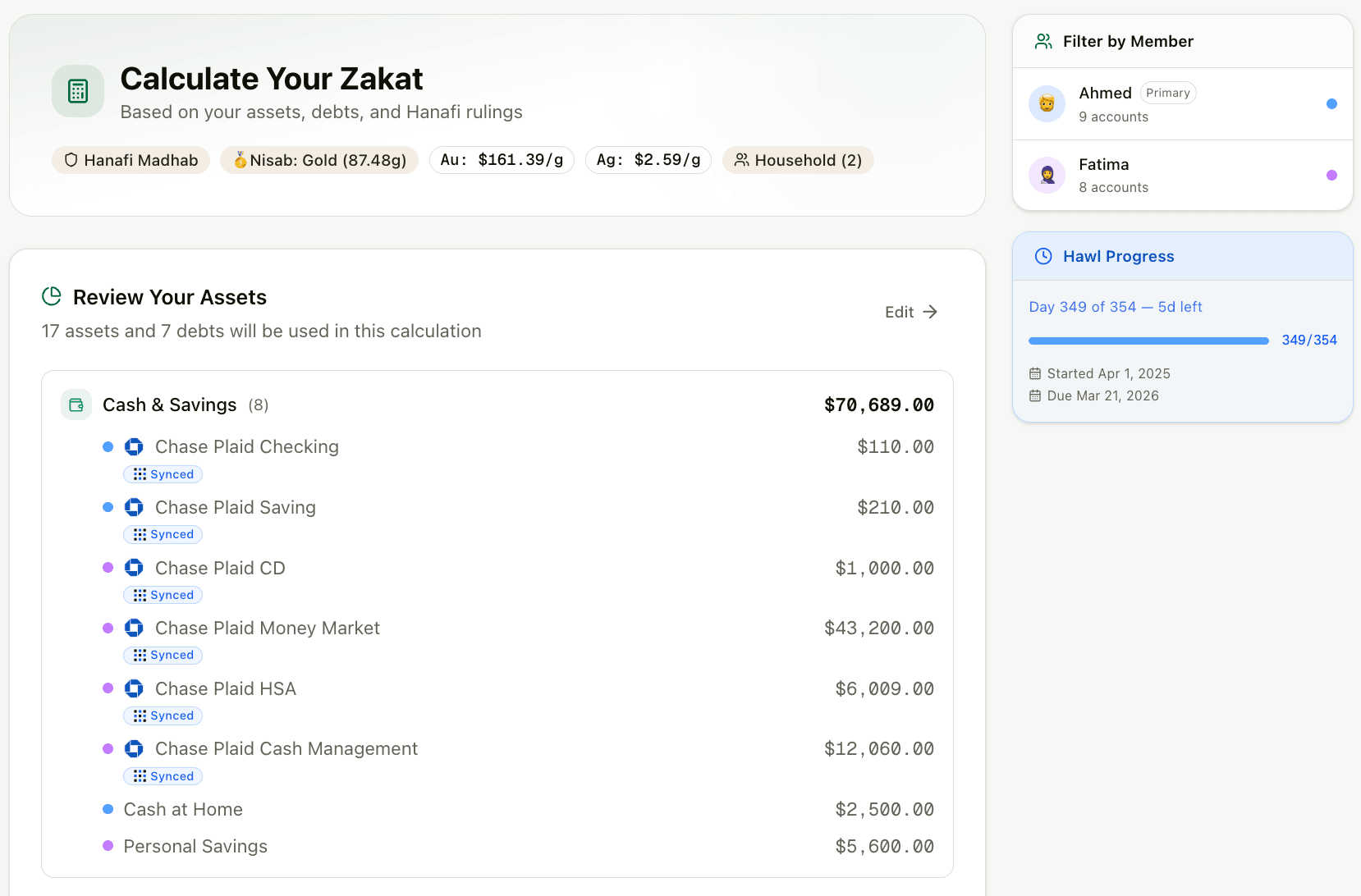
Task: Click the Edit link with arrow
Action: coord(910,312)
